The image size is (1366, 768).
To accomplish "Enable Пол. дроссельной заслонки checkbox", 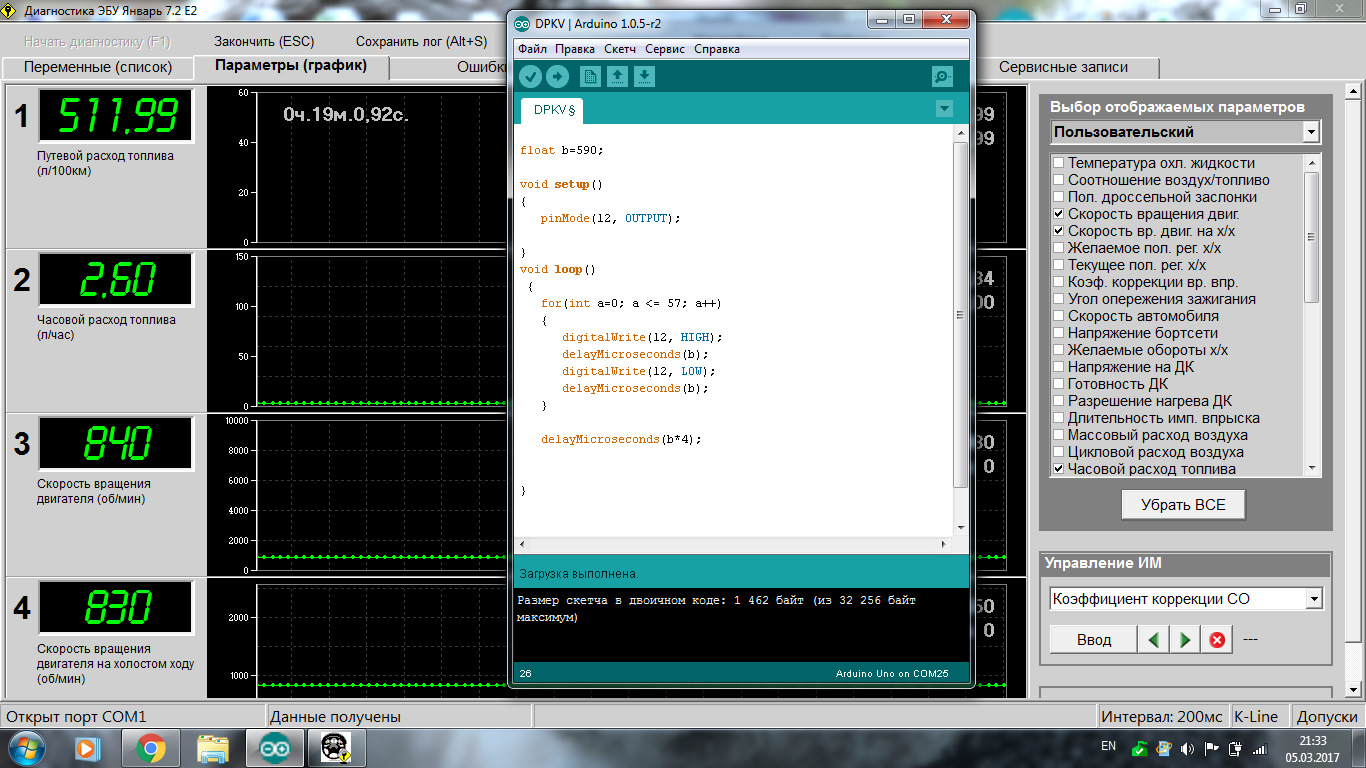I will (x=1059, y=197).
